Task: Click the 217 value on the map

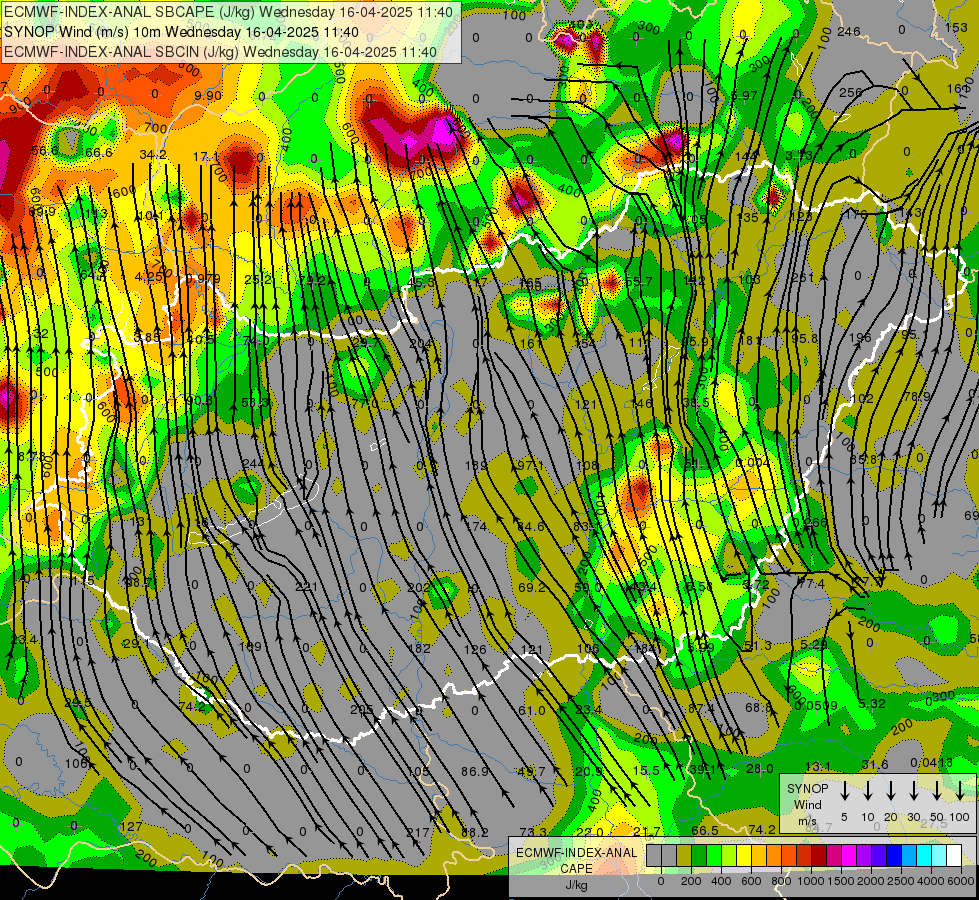Action: click(x=418, y=833)
